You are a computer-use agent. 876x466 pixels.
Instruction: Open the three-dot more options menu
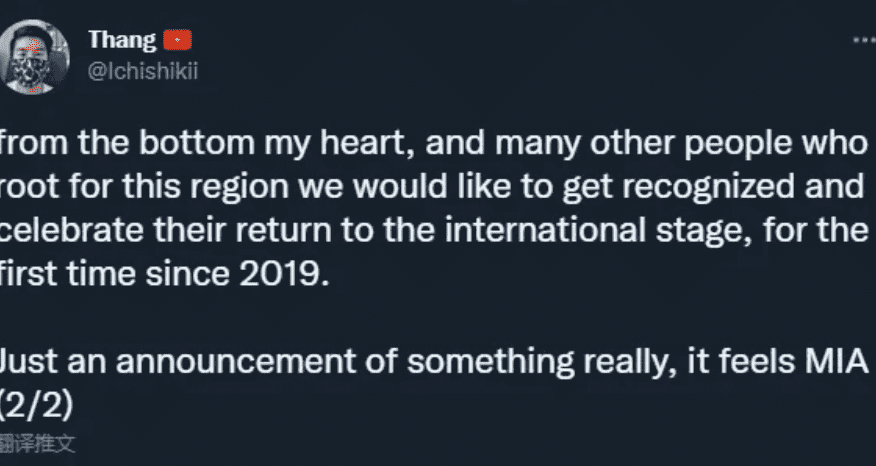865,40
